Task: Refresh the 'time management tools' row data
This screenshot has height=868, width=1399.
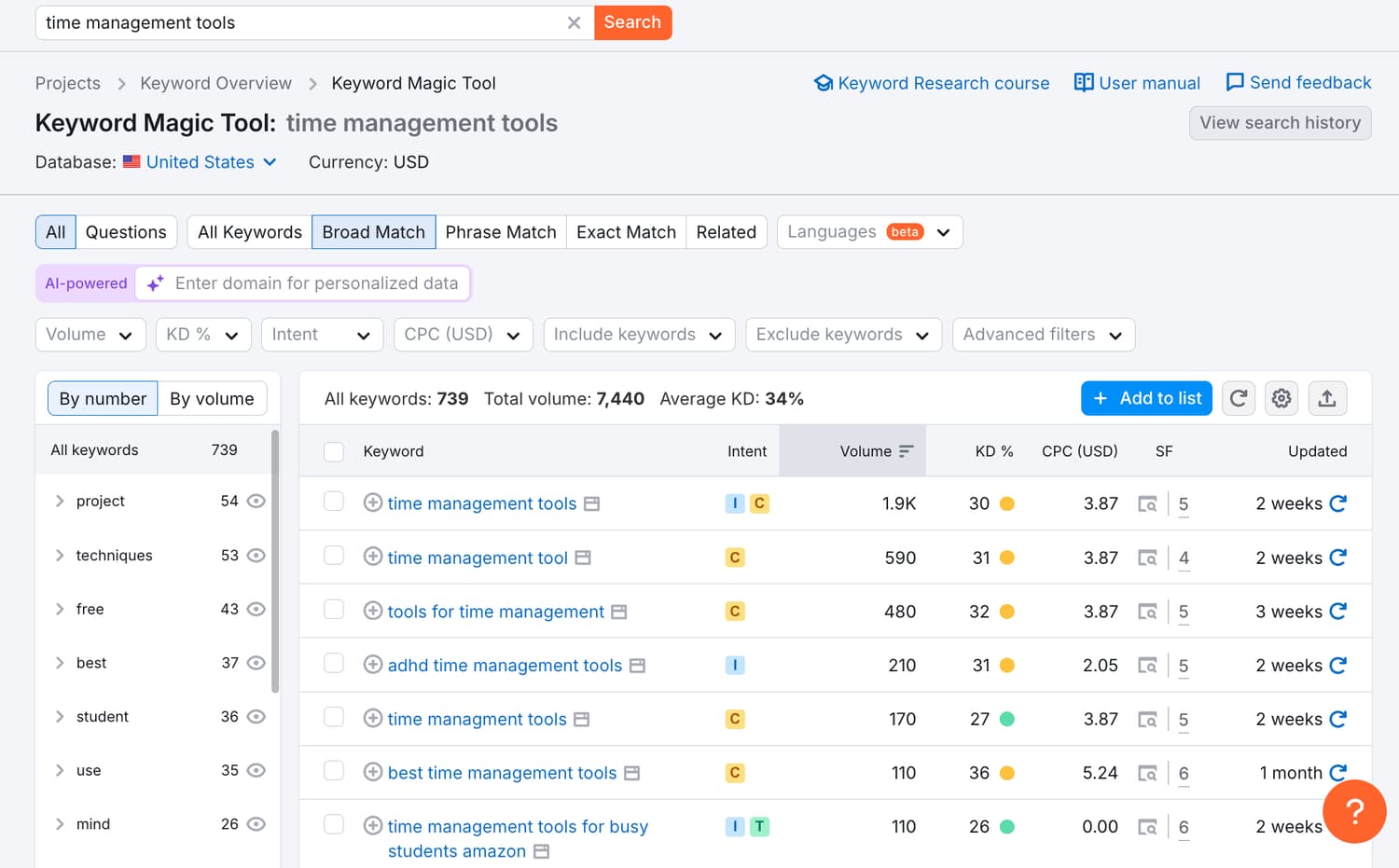Action: (x=1337, y=503)
